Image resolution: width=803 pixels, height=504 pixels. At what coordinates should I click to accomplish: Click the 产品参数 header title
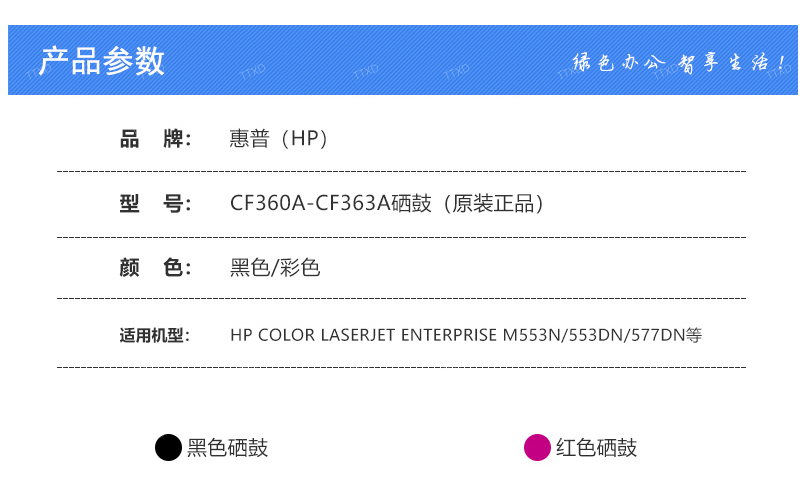tap(102, 61)
